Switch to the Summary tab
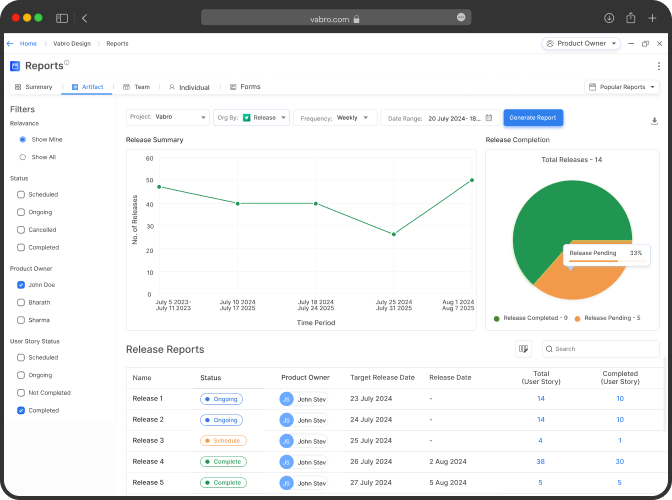 click(x=33, y=87)
